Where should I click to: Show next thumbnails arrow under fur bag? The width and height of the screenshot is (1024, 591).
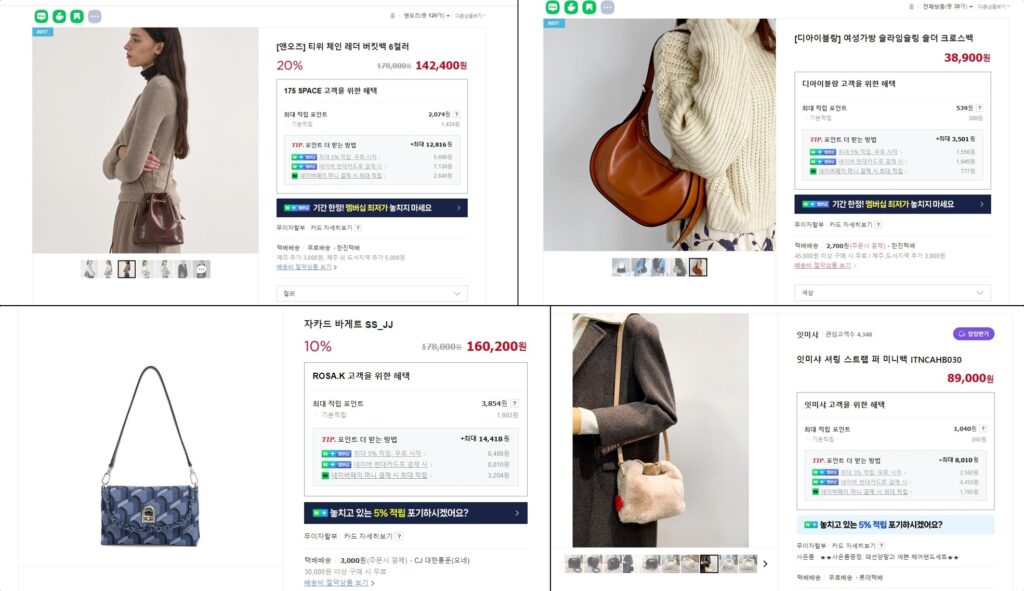pos(765,564)
